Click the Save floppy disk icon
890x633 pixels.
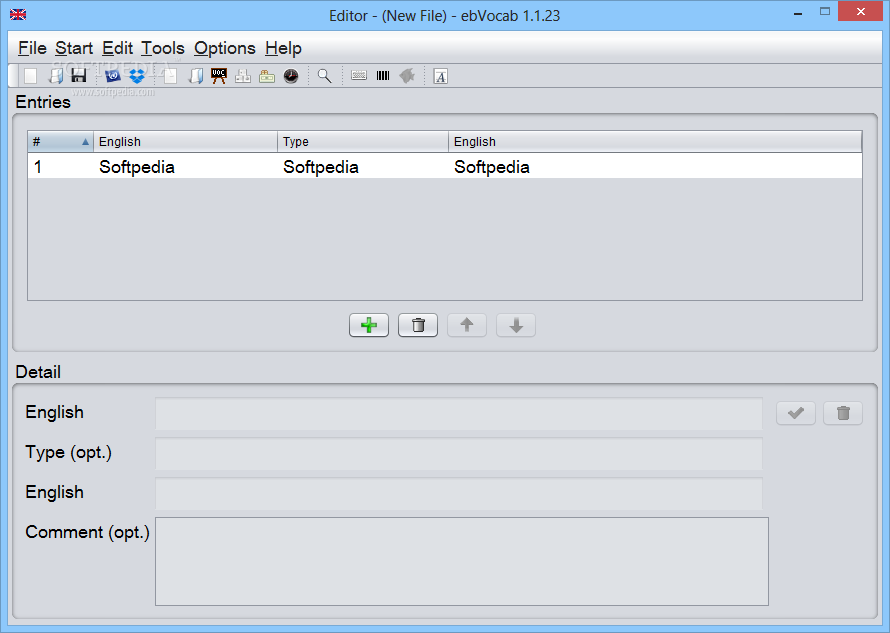pos(79,76)
